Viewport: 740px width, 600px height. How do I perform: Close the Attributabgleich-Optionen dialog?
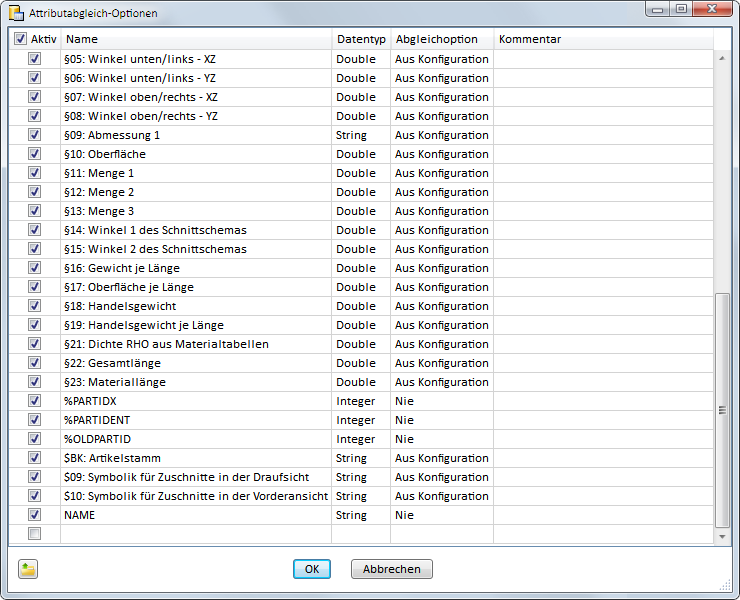click(x=712, y=9)
